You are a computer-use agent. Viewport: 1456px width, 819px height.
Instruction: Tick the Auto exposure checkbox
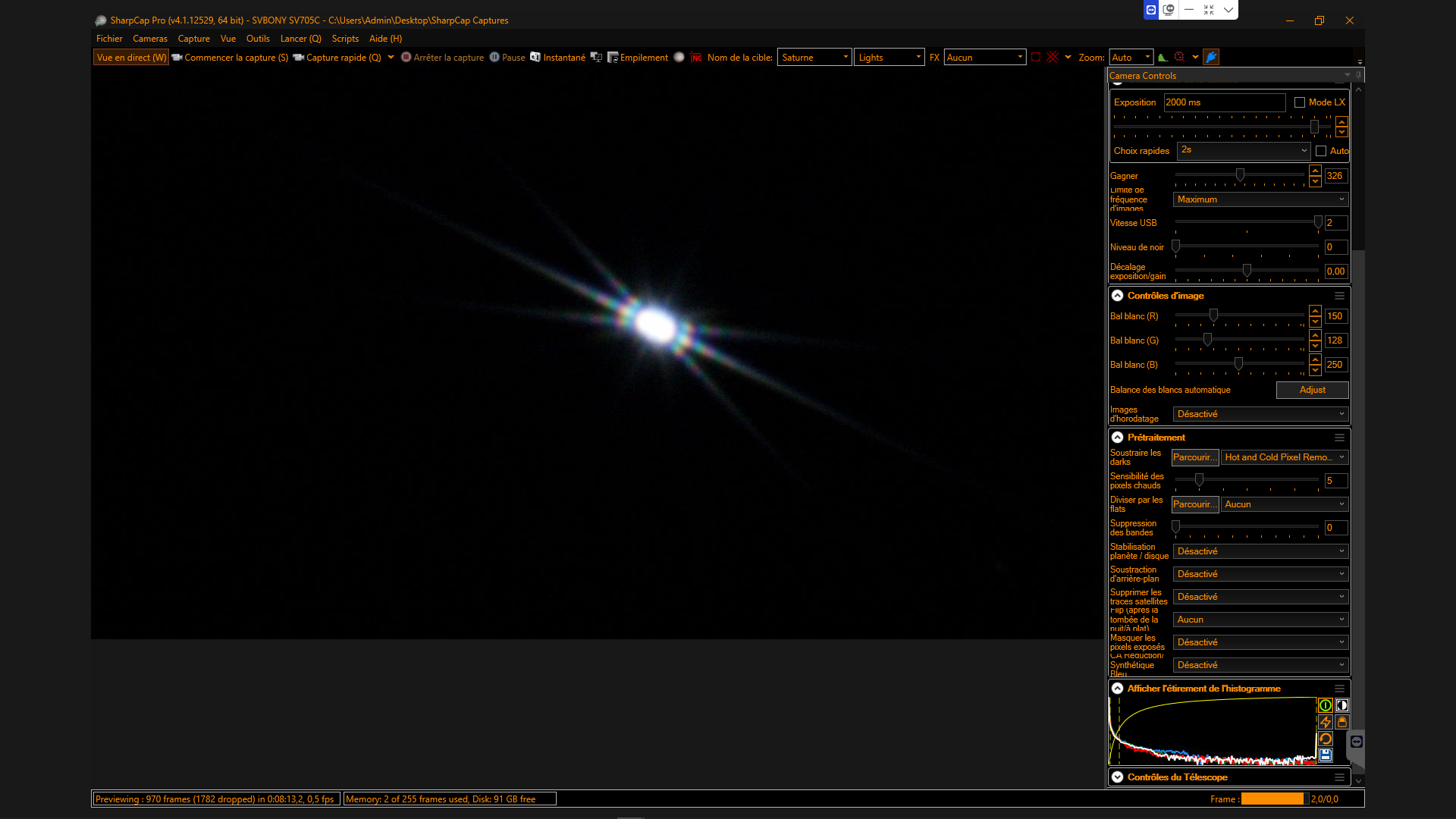point(1321,151)
